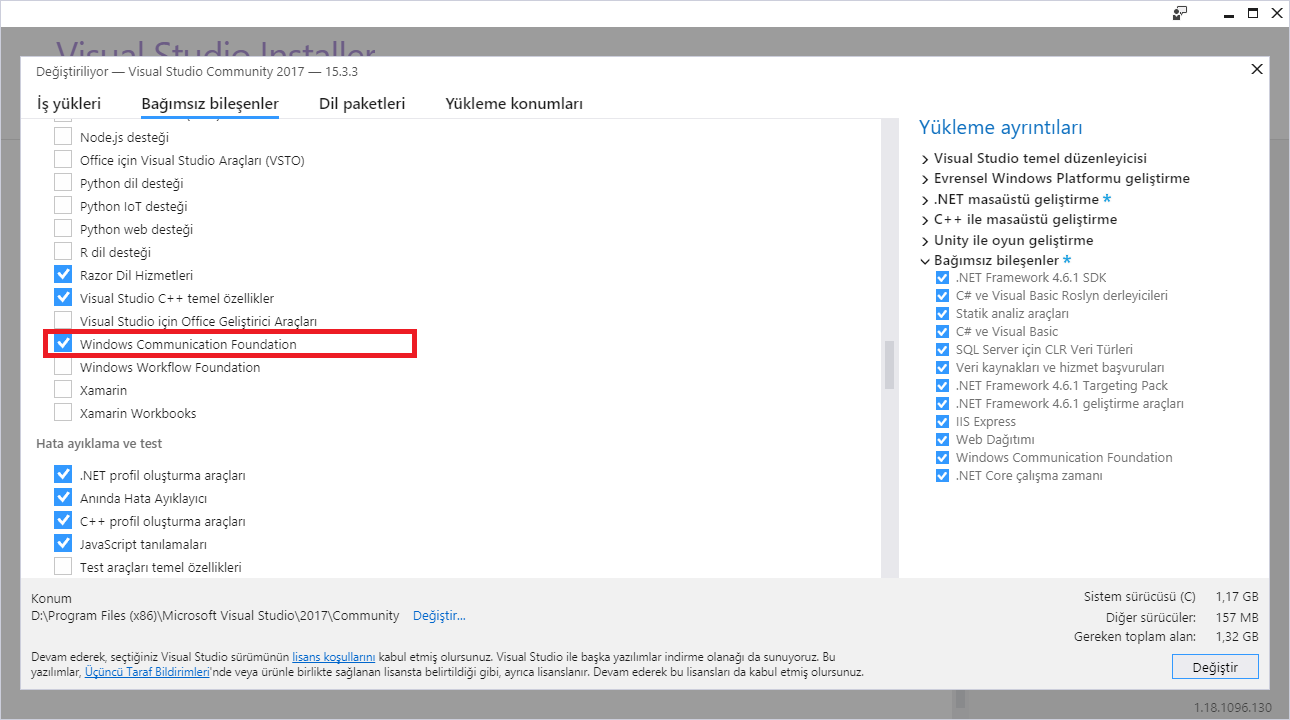Uncheck Visual Studio C++ temel özellikler

(63, 298)
